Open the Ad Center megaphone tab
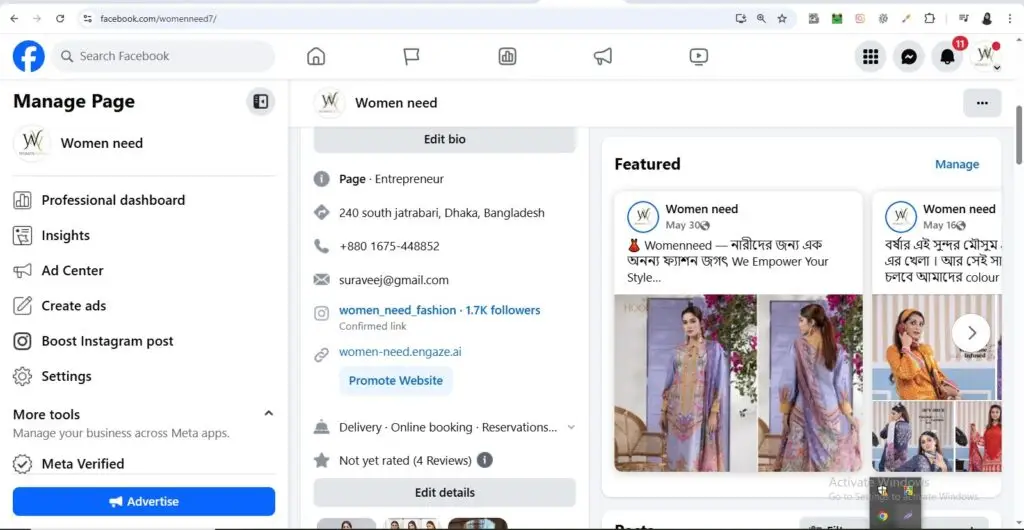The image size is (1024, 530). click(603, 57)
